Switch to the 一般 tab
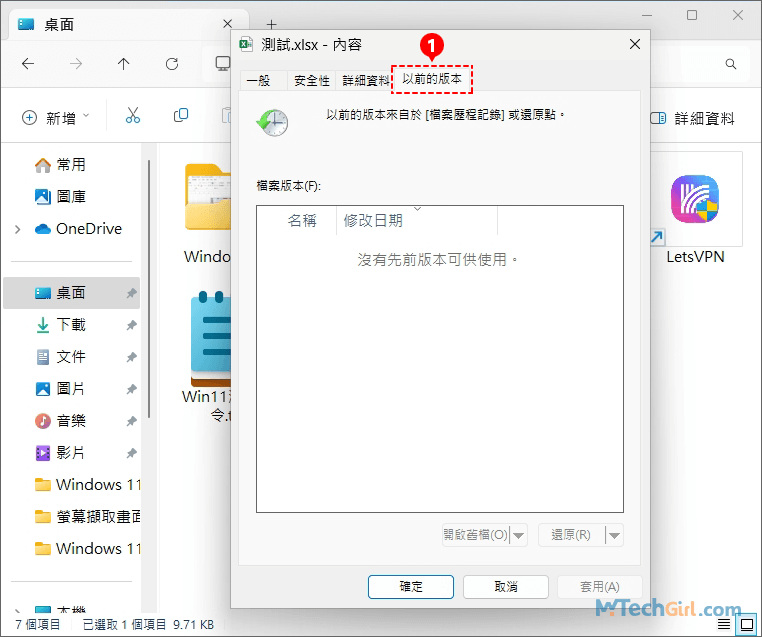This screenshot has width=762, height=637. pyautogui.click(x=258, y=81)
